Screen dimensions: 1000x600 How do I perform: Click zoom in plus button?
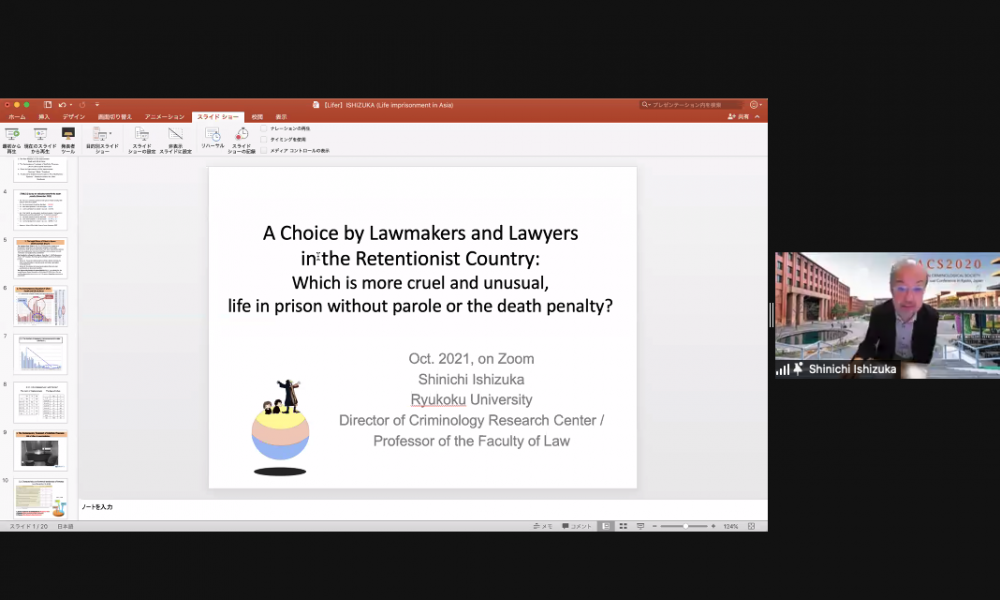coord(713,527)
